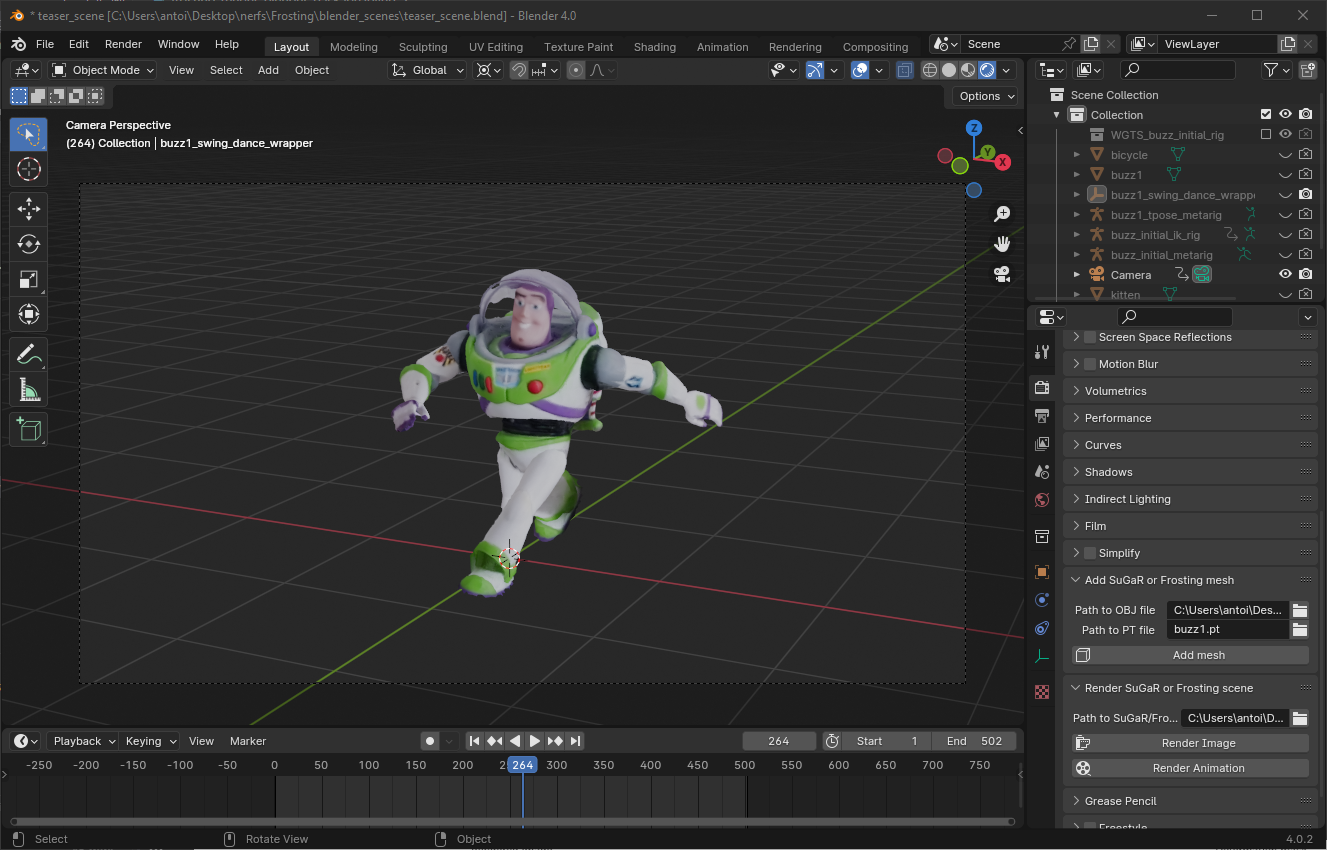Screen dimensions: 1327x850
Task: Choose the Measure tool
Action: (28, 390)
